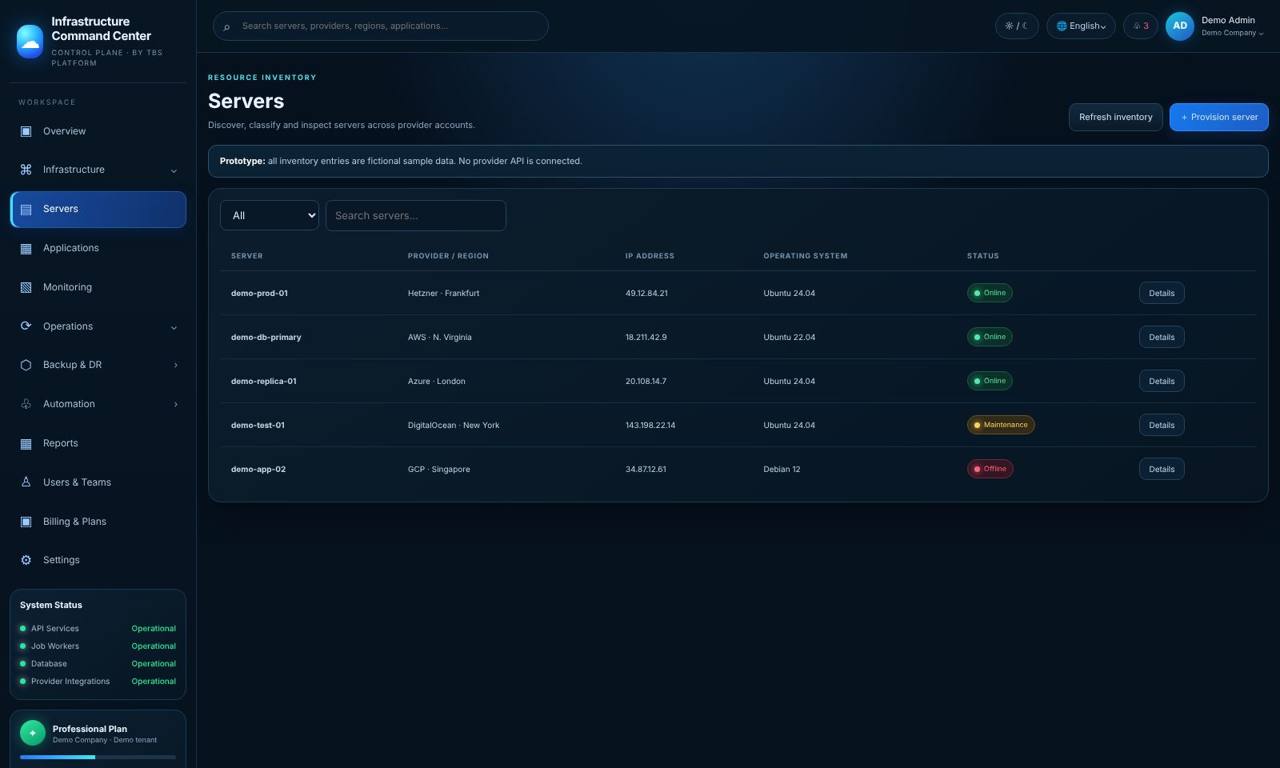Click the Offline status badge
This screenshot has width=1280, height=768.
click(990, 469)
